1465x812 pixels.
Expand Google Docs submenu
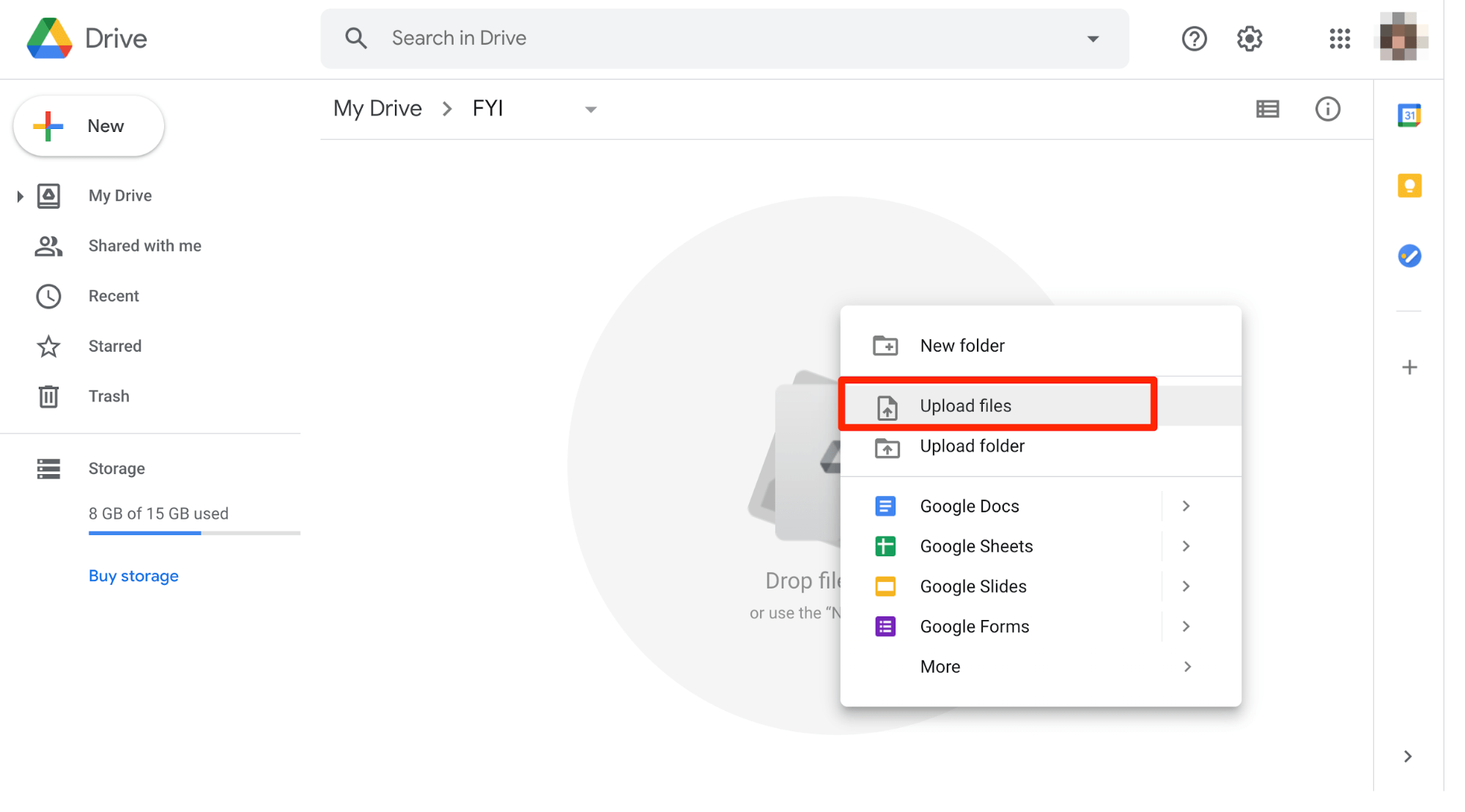[1187, 506]
